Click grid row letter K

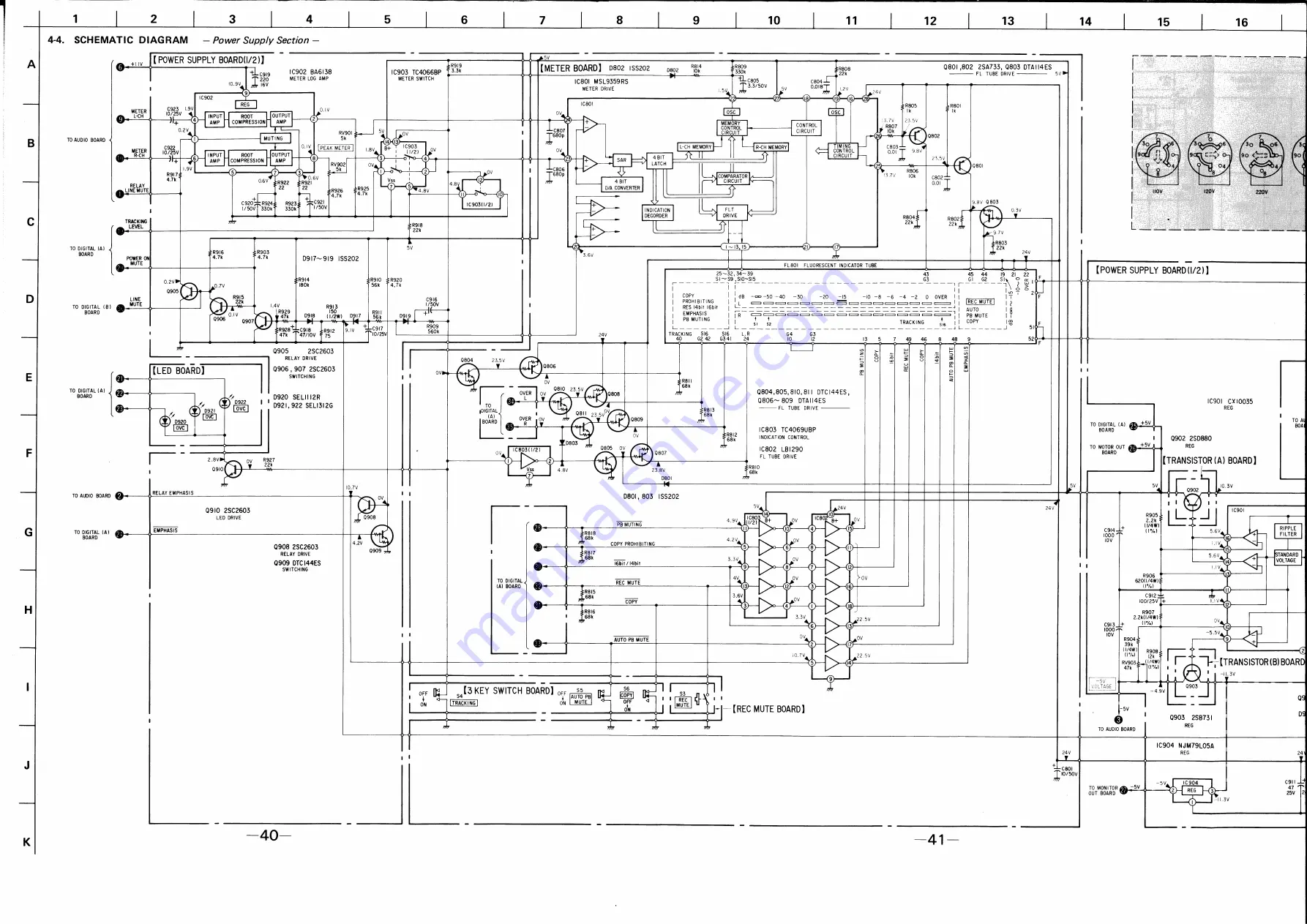[x=27, y=842]
